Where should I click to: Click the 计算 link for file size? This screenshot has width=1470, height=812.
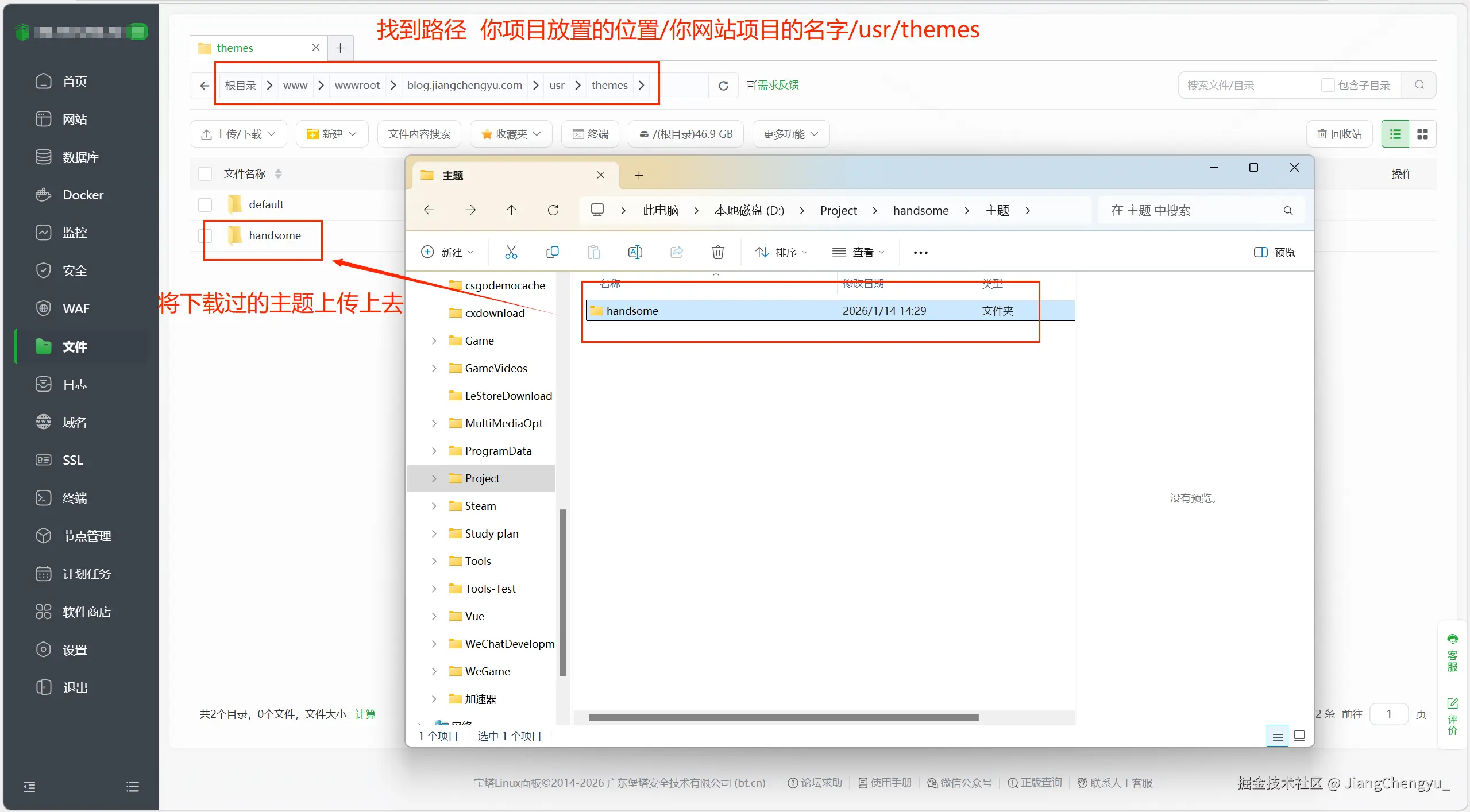coord(365,714)
